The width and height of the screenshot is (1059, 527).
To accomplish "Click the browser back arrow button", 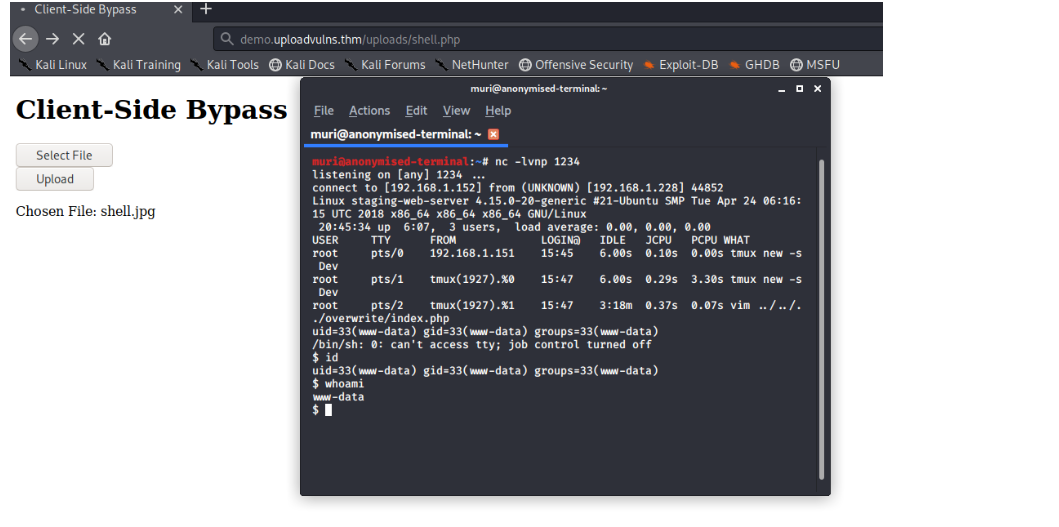I will point(26,39).
